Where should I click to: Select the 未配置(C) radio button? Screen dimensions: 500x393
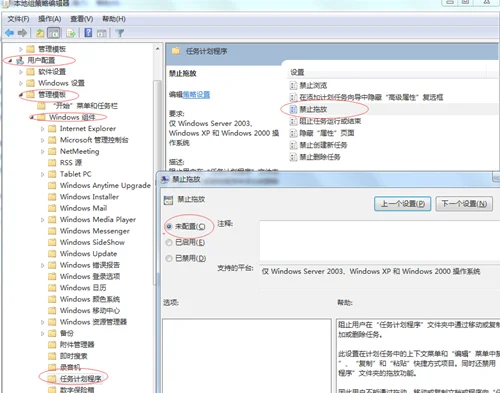click(169, 226)
